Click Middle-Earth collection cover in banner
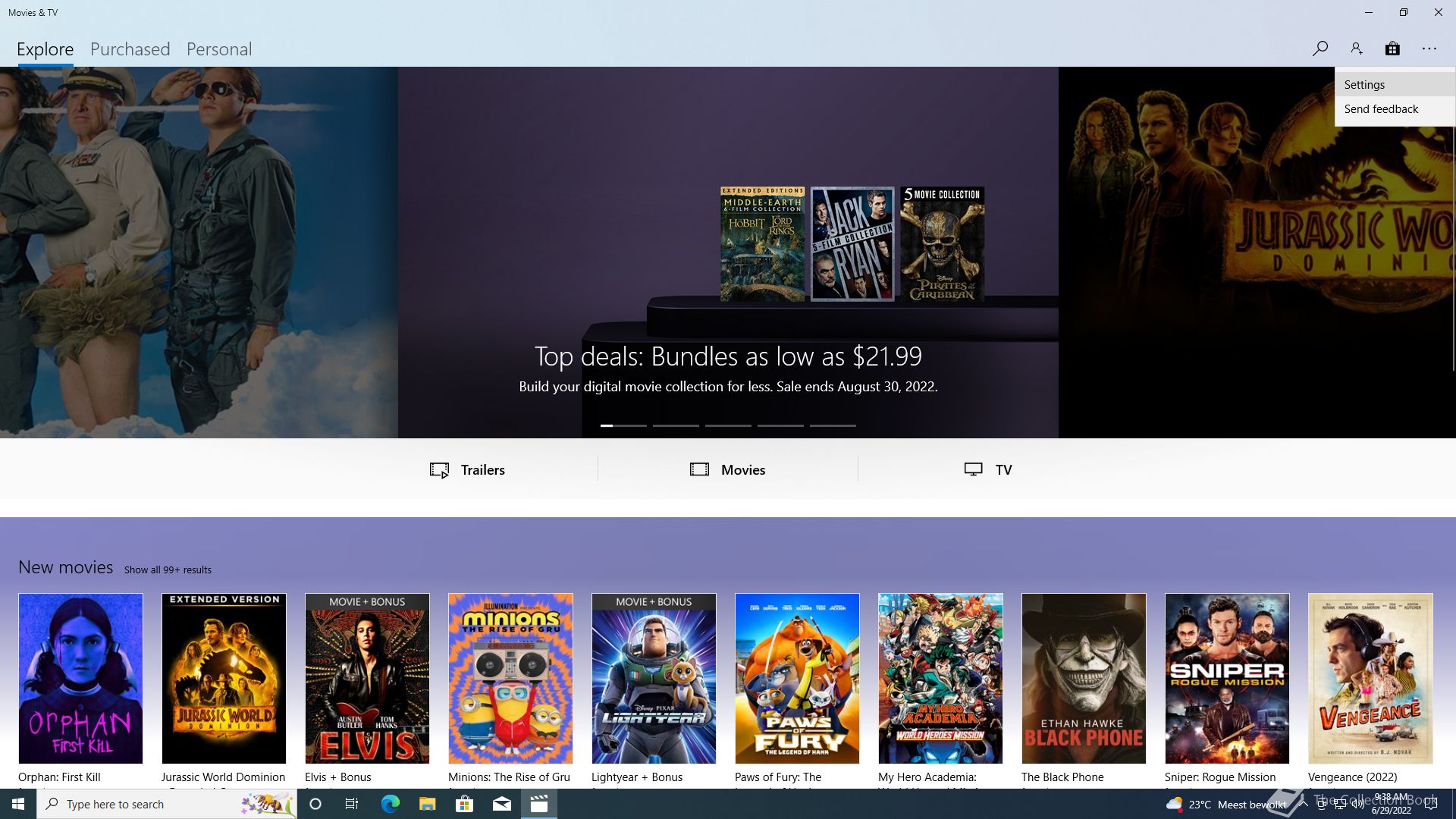The height and width of the screenshot is (819, 1456). [762, 244]
